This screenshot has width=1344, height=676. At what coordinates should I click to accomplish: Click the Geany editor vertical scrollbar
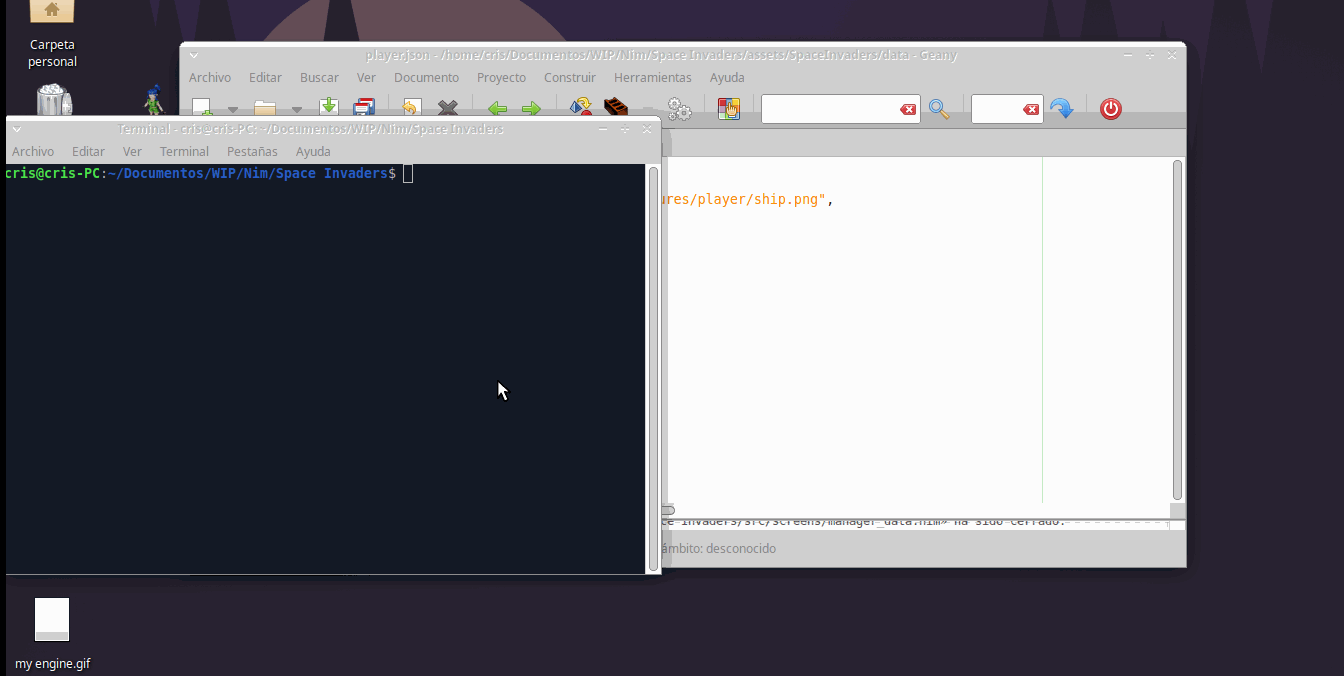pos(1177,330)
